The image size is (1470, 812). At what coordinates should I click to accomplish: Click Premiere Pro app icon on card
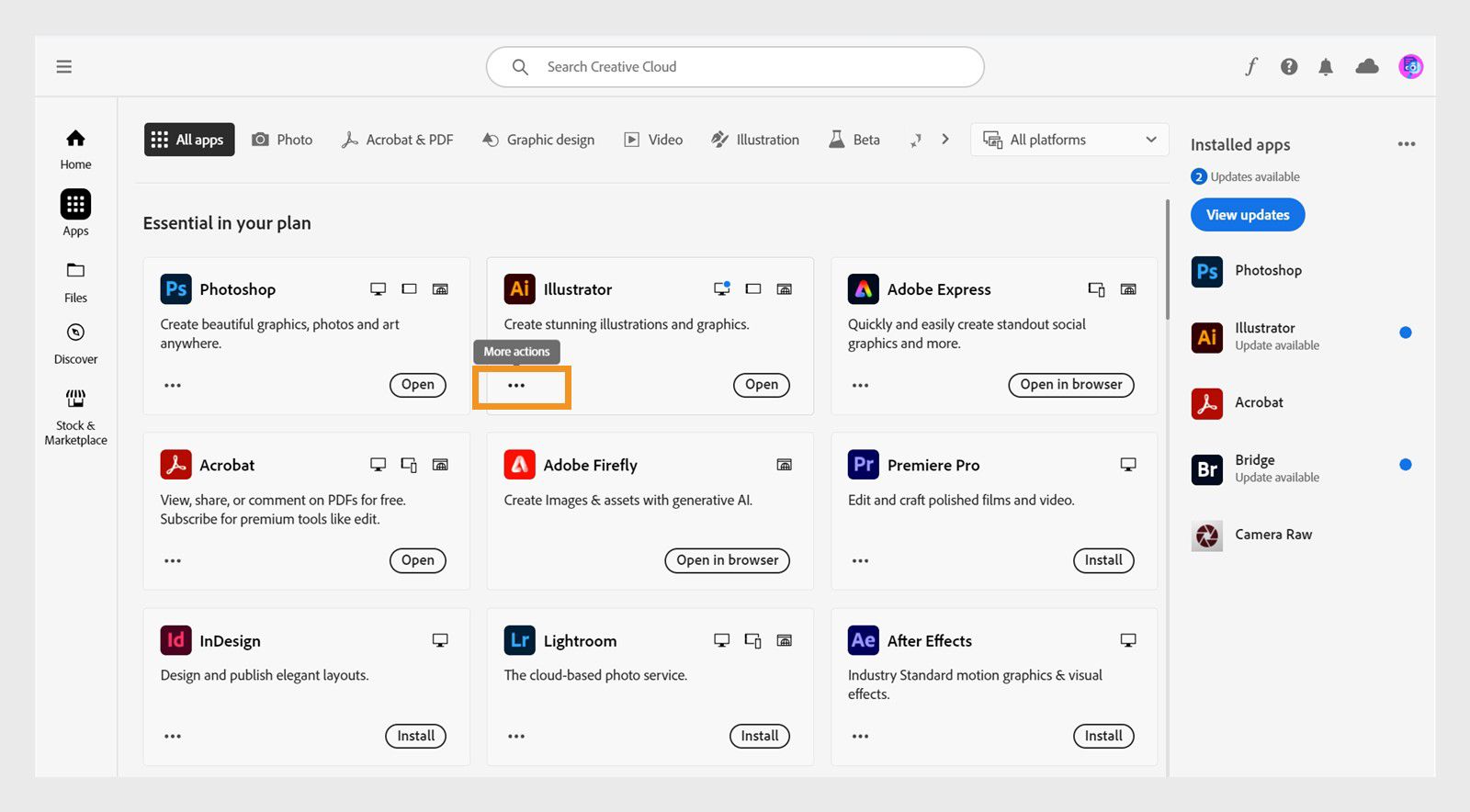click(x=863, y=465)
